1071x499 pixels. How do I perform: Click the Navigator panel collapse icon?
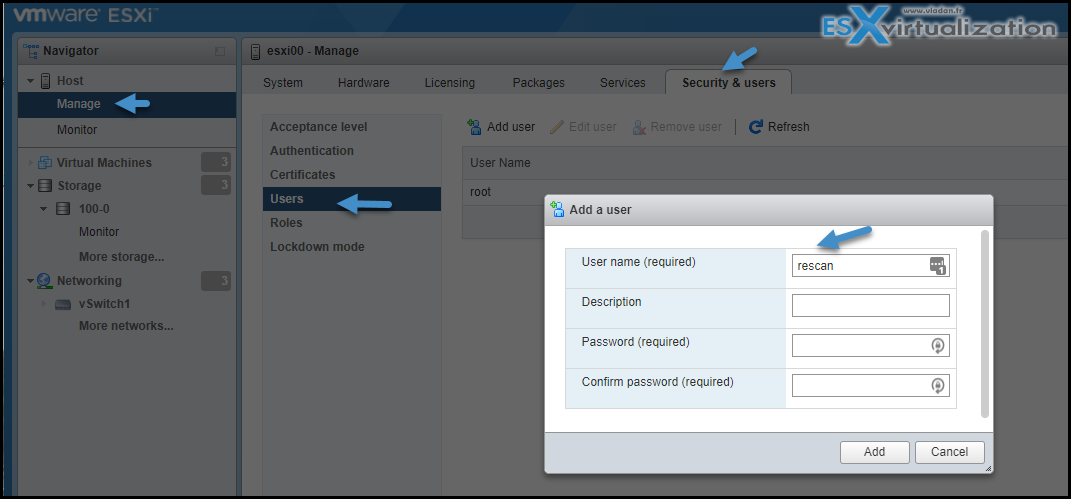(220, 51)
